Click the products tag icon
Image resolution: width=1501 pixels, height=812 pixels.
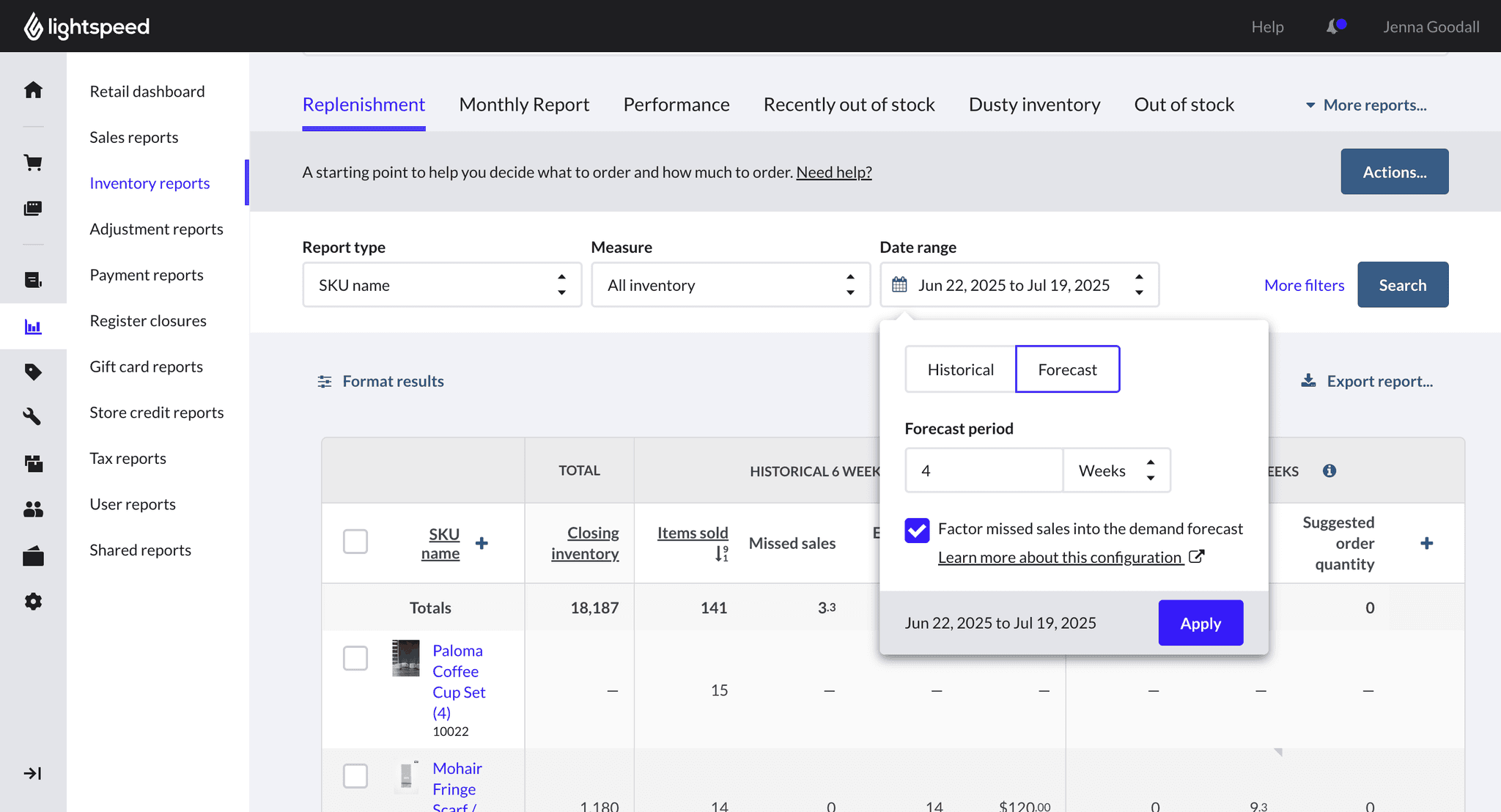click(x=33, y=372)
